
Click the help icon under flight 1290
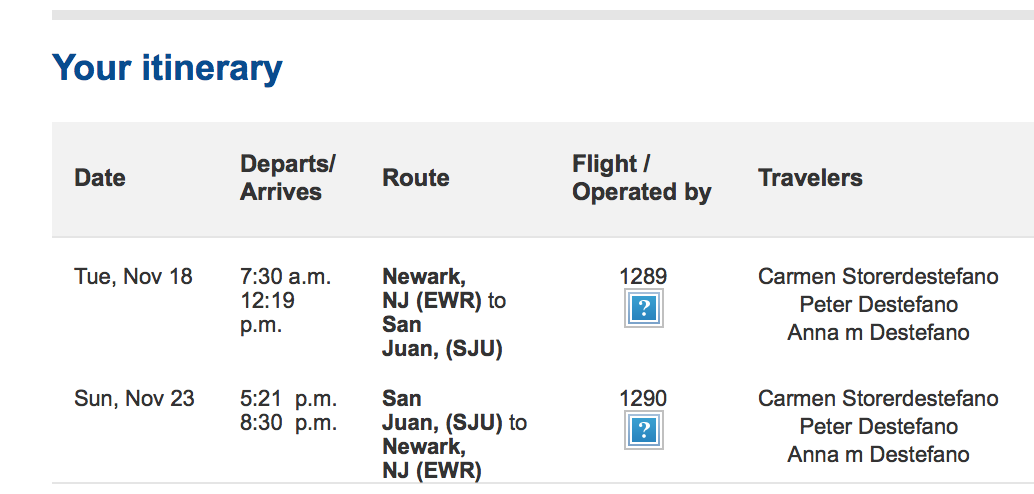tap(644, 430)
